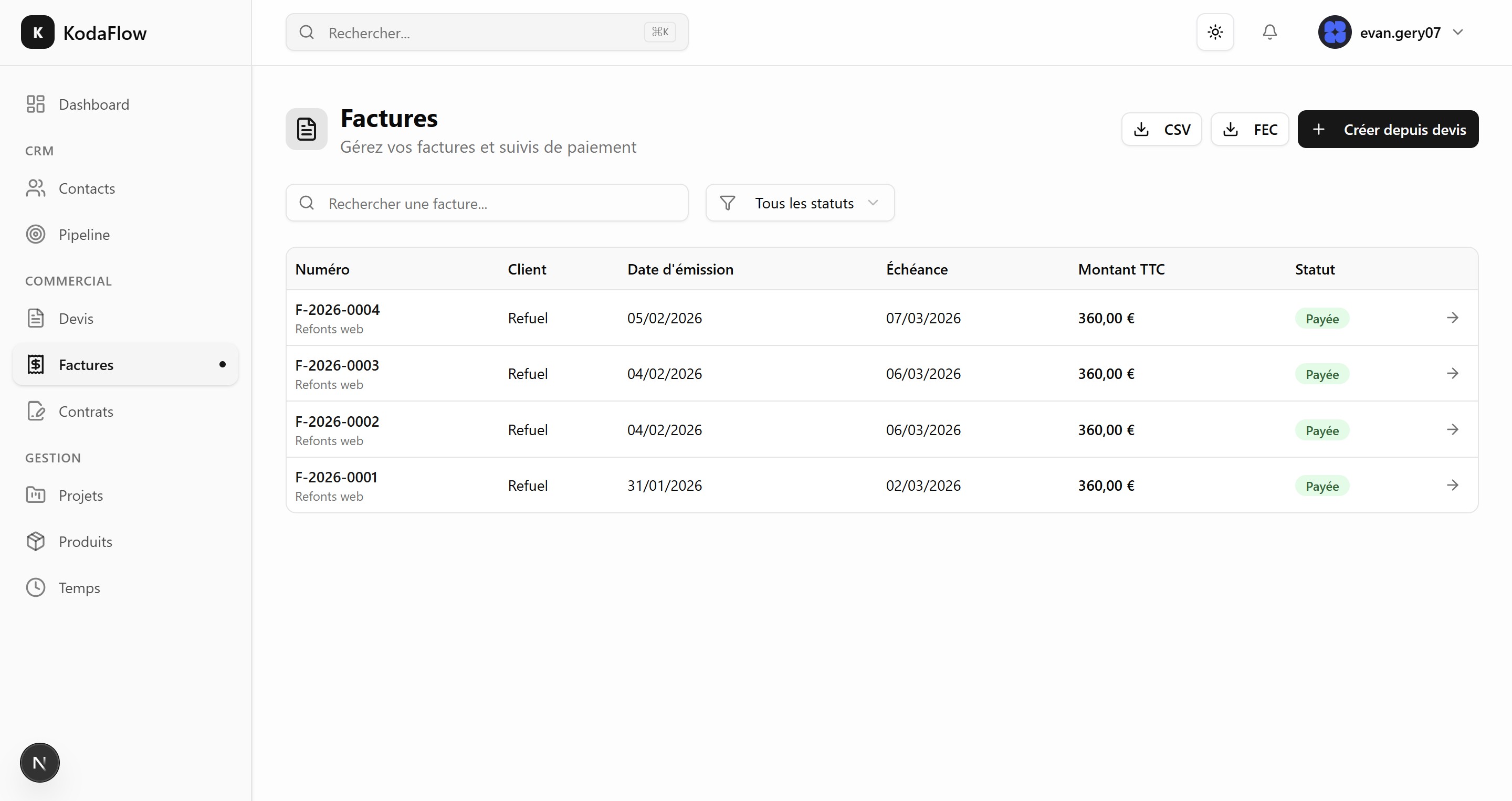Click Créer depuis devis button
Image resolution: width=1512 pixels, height=801 pixels.
pyautogui.click(x=1388, y=129)
